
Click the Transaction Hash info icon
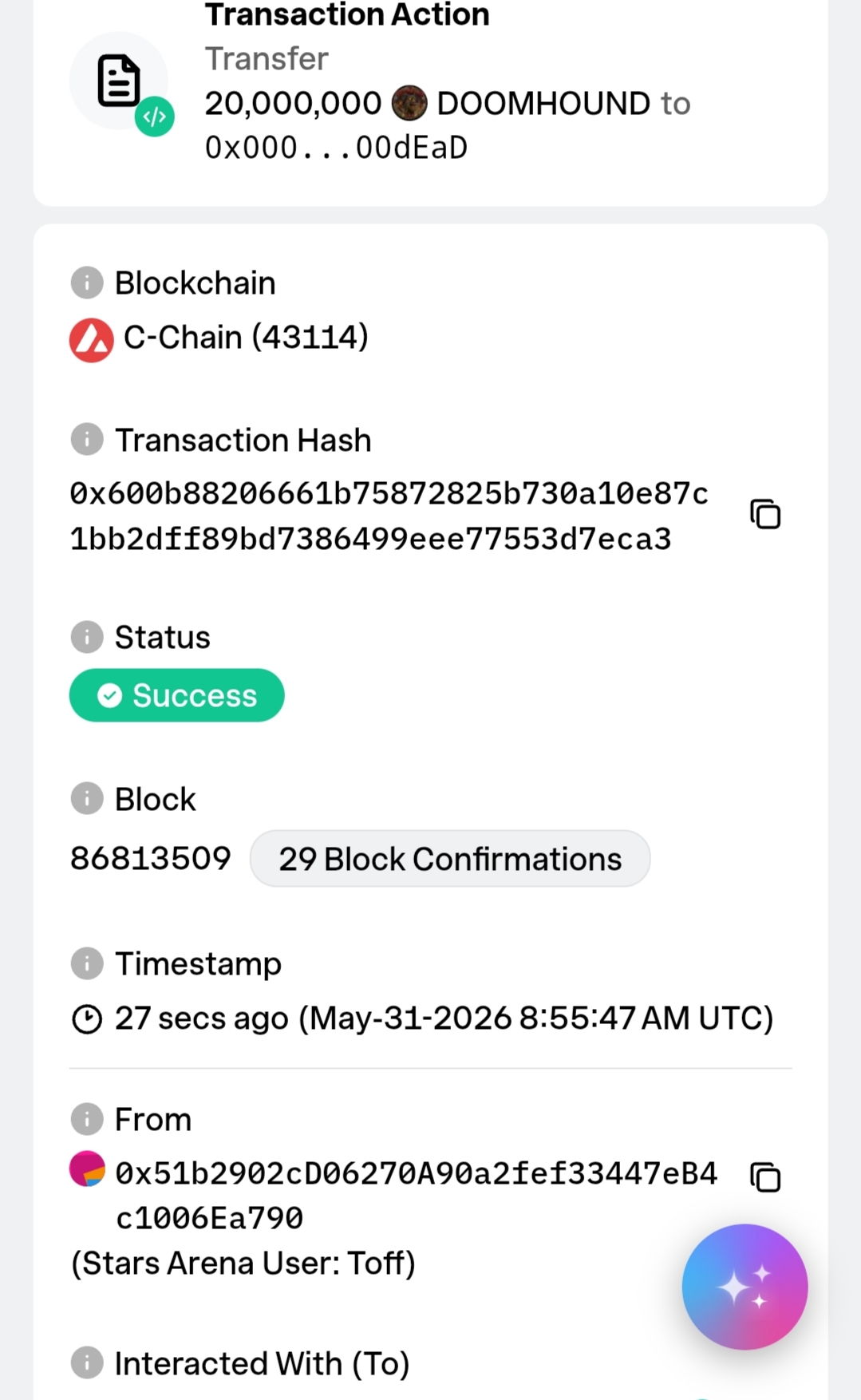(87, 440)
